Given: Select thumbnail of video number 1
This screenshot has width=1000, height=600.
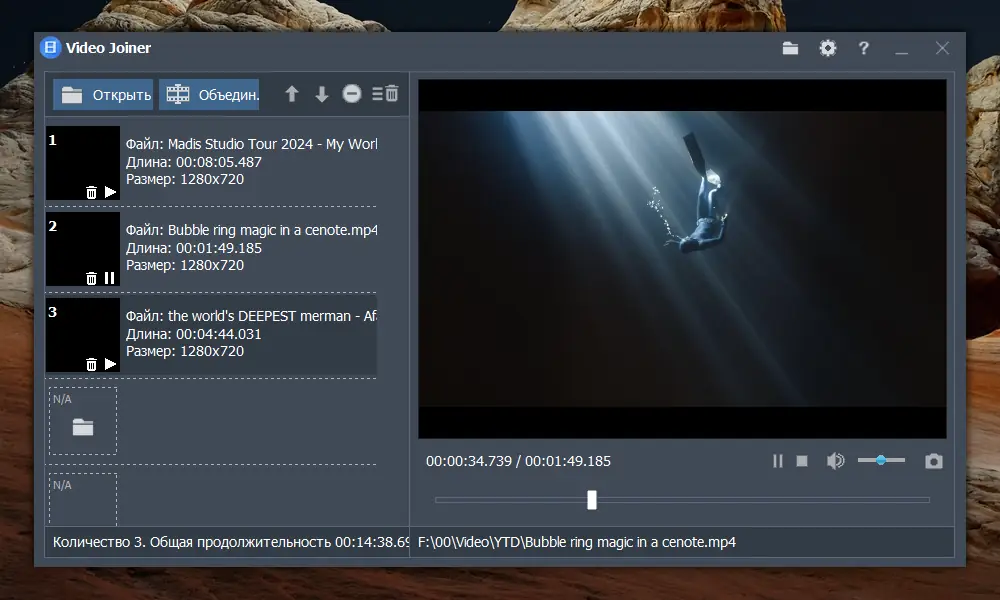Looking at the screenshot, I should click(83, 163).
